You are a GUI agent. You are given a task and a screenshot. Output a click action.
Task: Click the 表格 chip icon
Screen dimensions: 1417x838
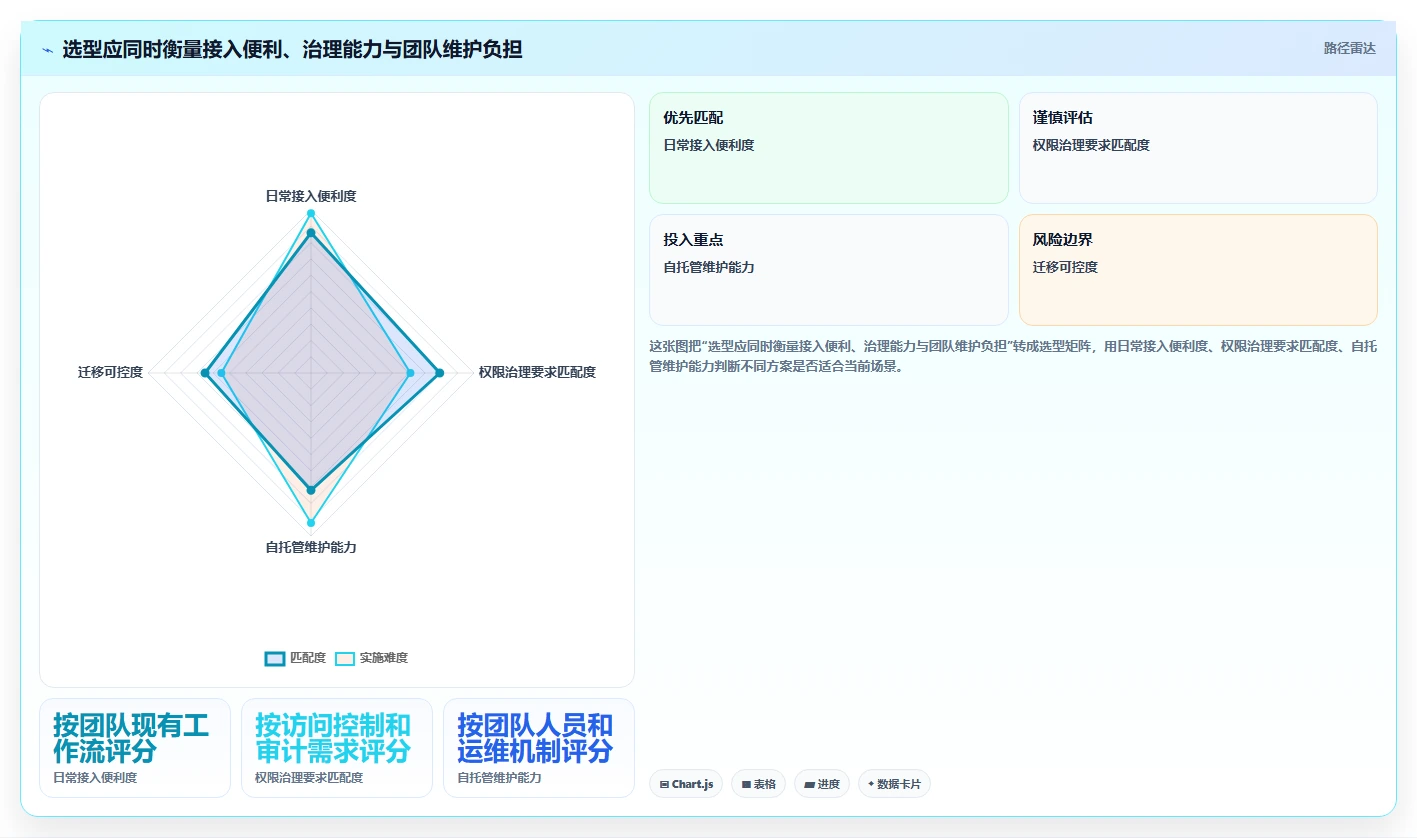746,785
